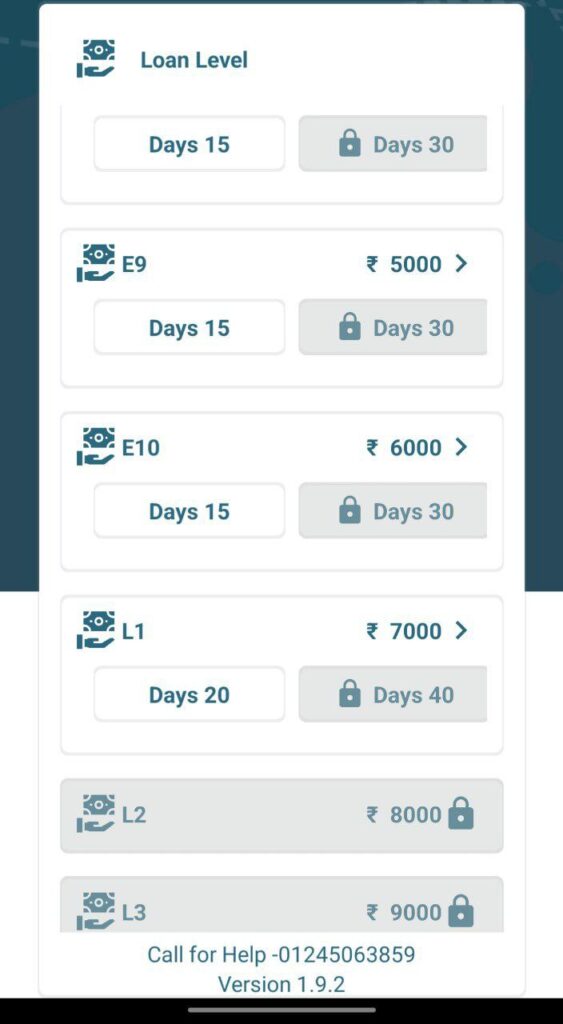Image resolution: width=563 pixels, height=1024 pixels.
Task: Click the E10 loan hand-money icon
Action: 95,447
